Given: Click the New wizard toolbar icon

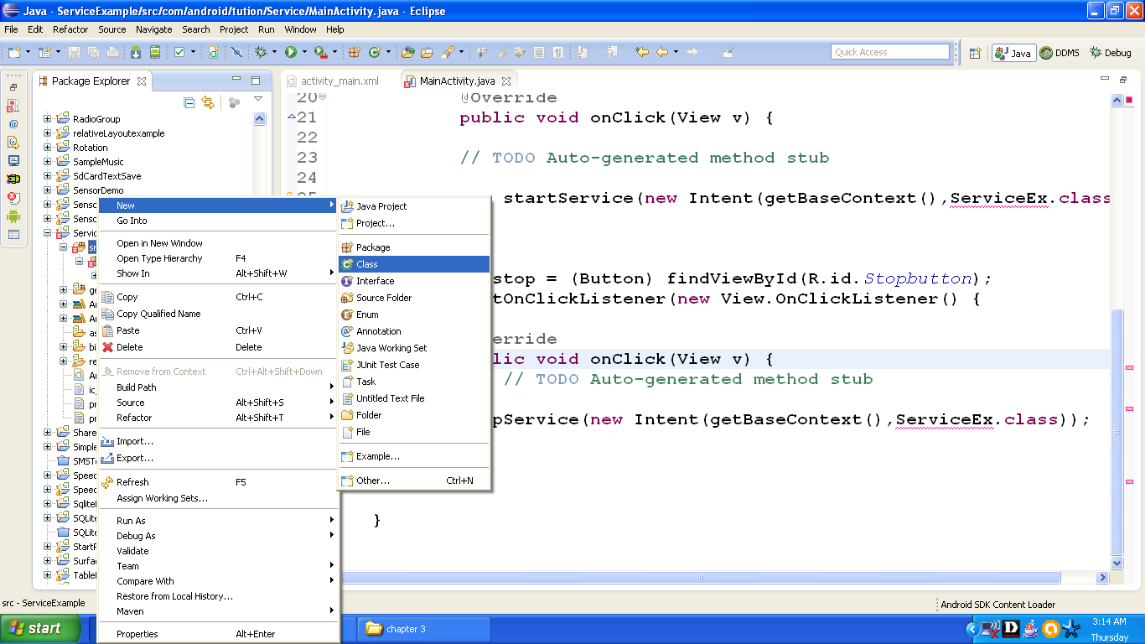Looking at the screenshot, I should pyautogui.click(x=13, y=50).
